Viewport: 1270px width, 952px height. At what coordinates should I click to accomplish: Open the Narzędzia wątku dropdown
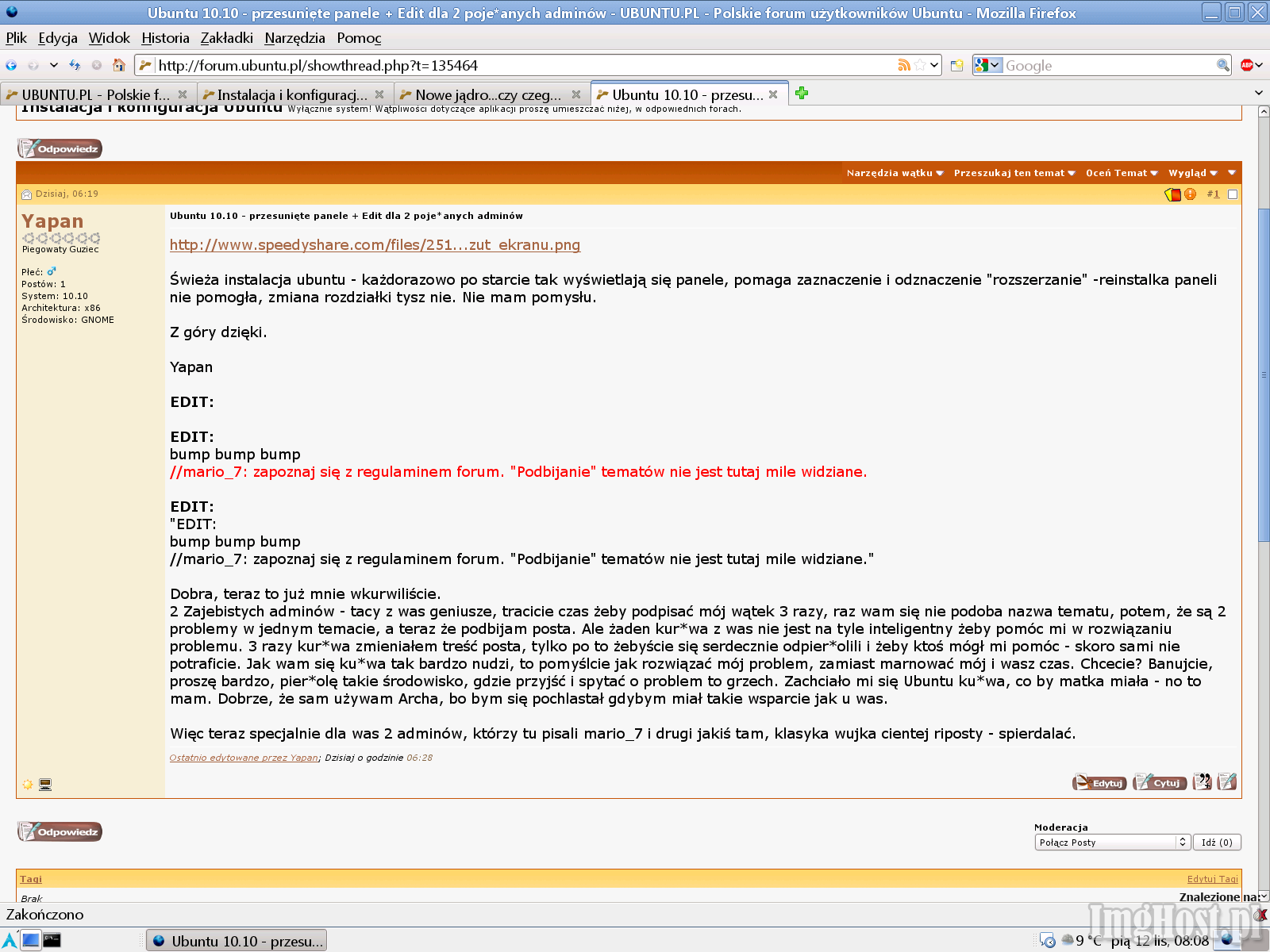(895, 173)
